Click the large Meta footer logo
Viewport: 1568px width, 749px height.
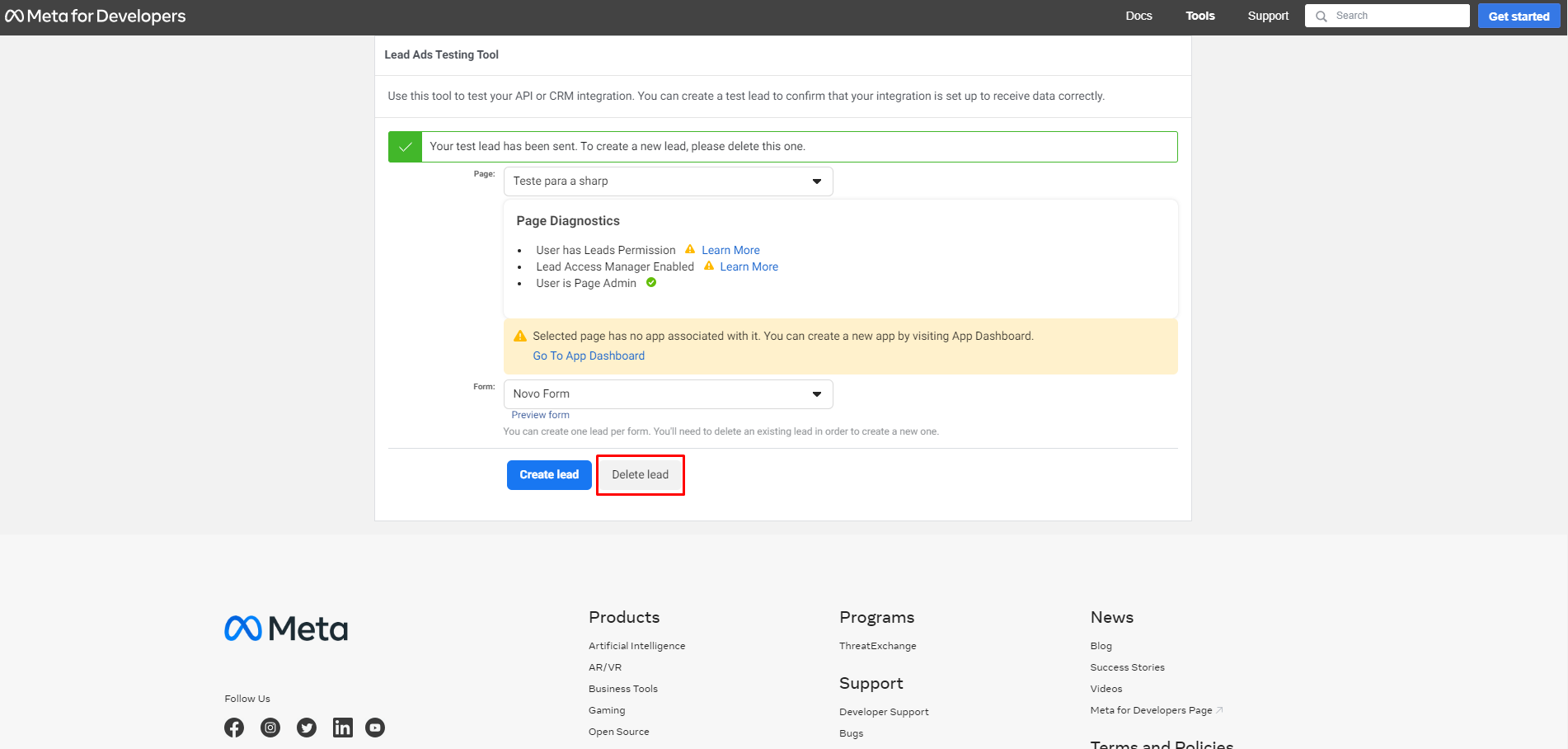coord(286,629)
